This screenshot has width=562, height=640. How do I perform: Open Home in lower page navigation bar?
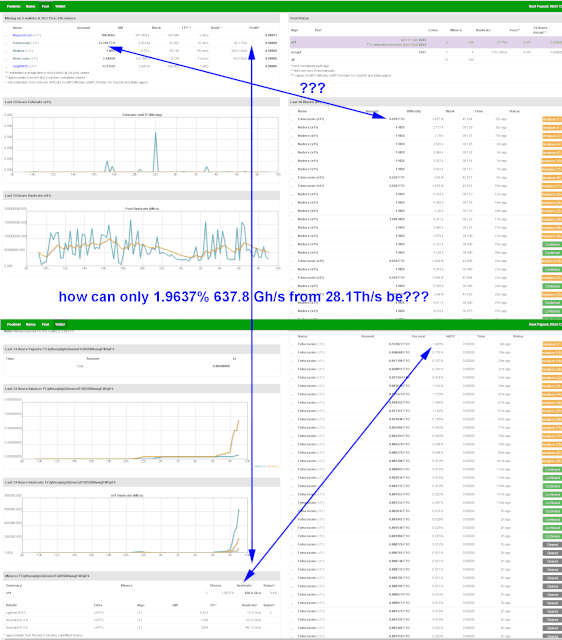[x=31, y=324]
